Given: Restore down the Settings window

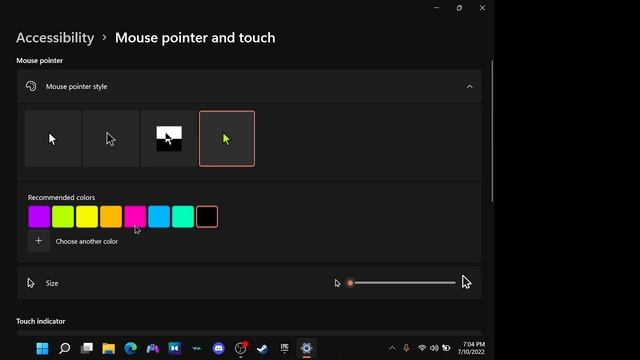Looking at the screenshot, I should point(459,8).
